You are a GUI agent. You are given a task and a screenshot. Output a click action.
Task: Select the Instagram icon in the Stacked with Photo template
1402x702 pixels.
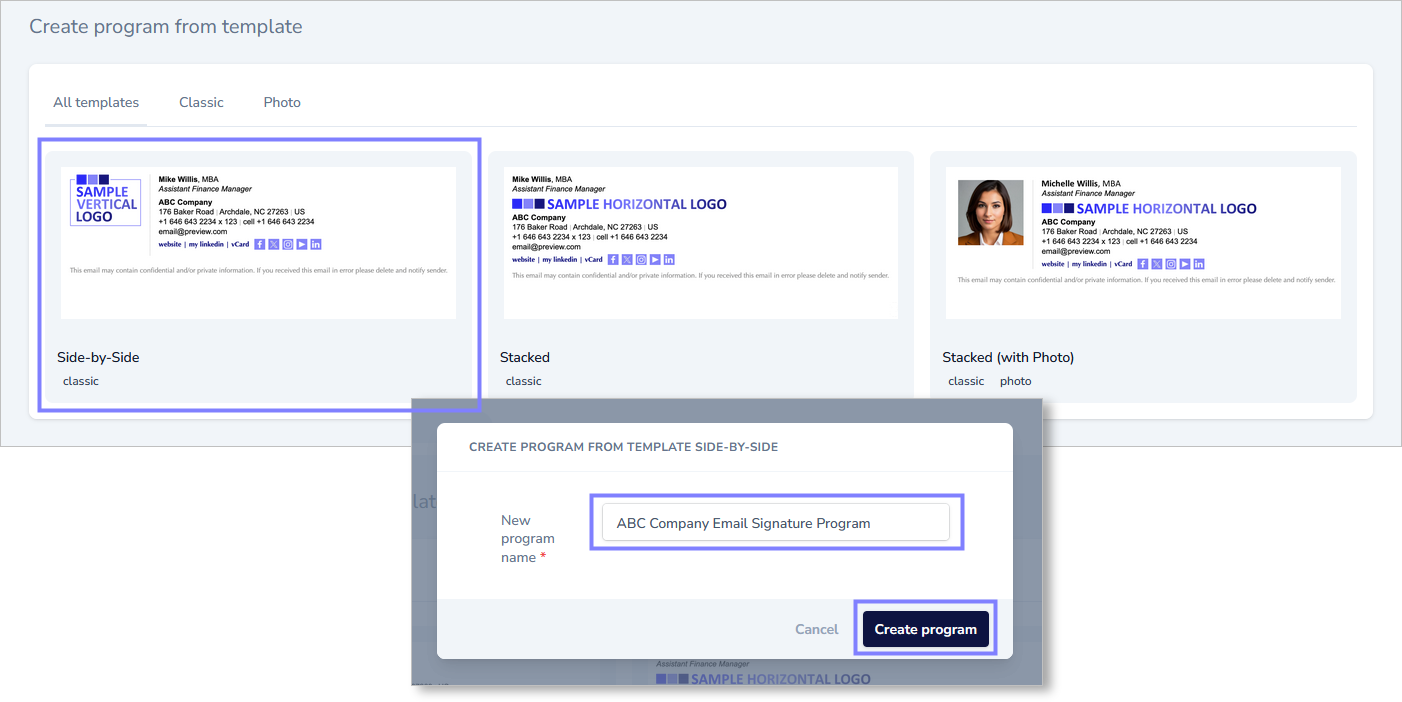1170,264
